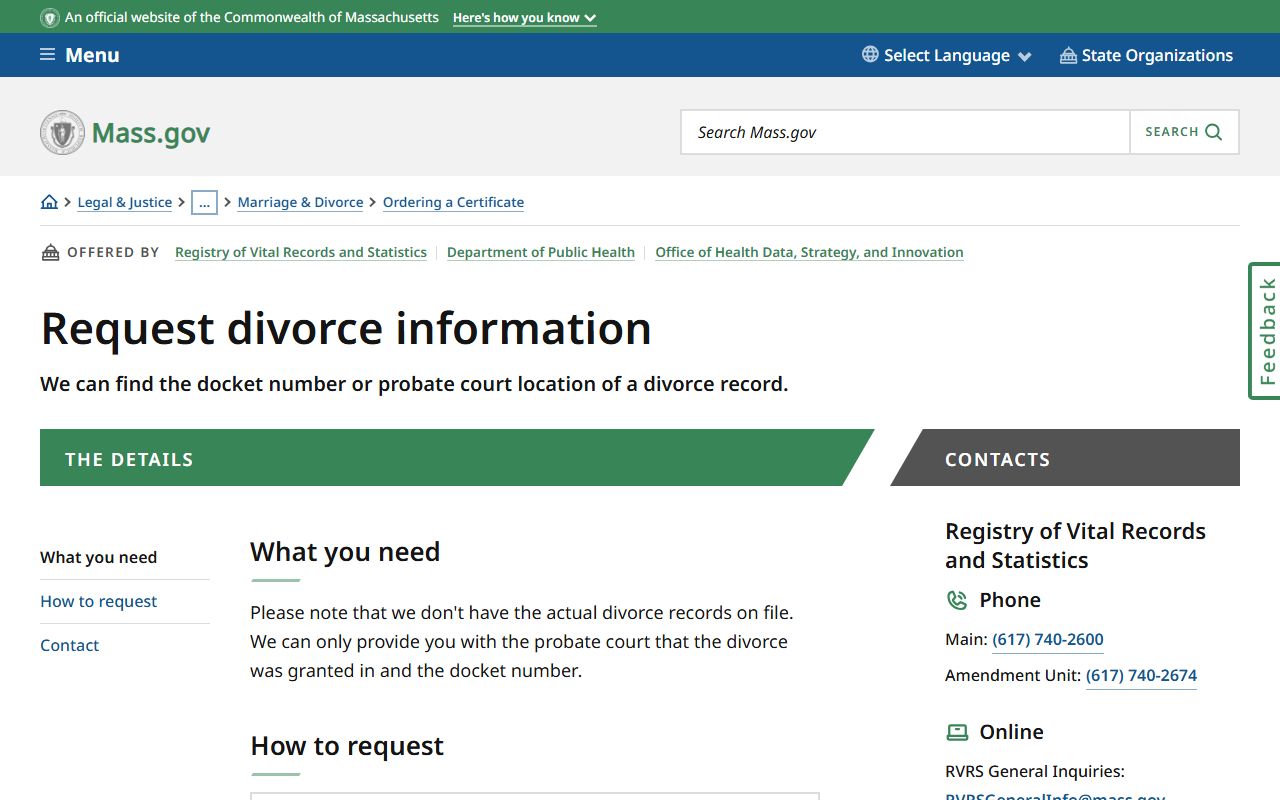Click the laptop icon beside the Online heading

click(957, 732)
